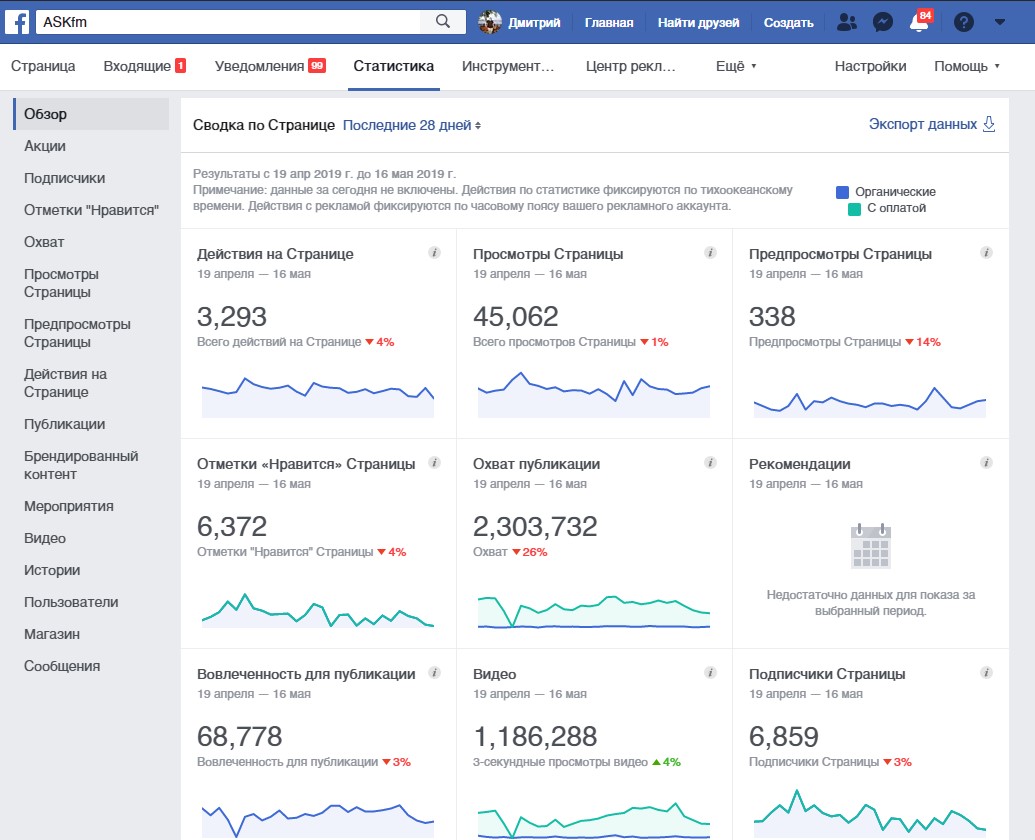1035x840 pixels.
Task: Go to Главная in top bar
Action: click(609, 22)
